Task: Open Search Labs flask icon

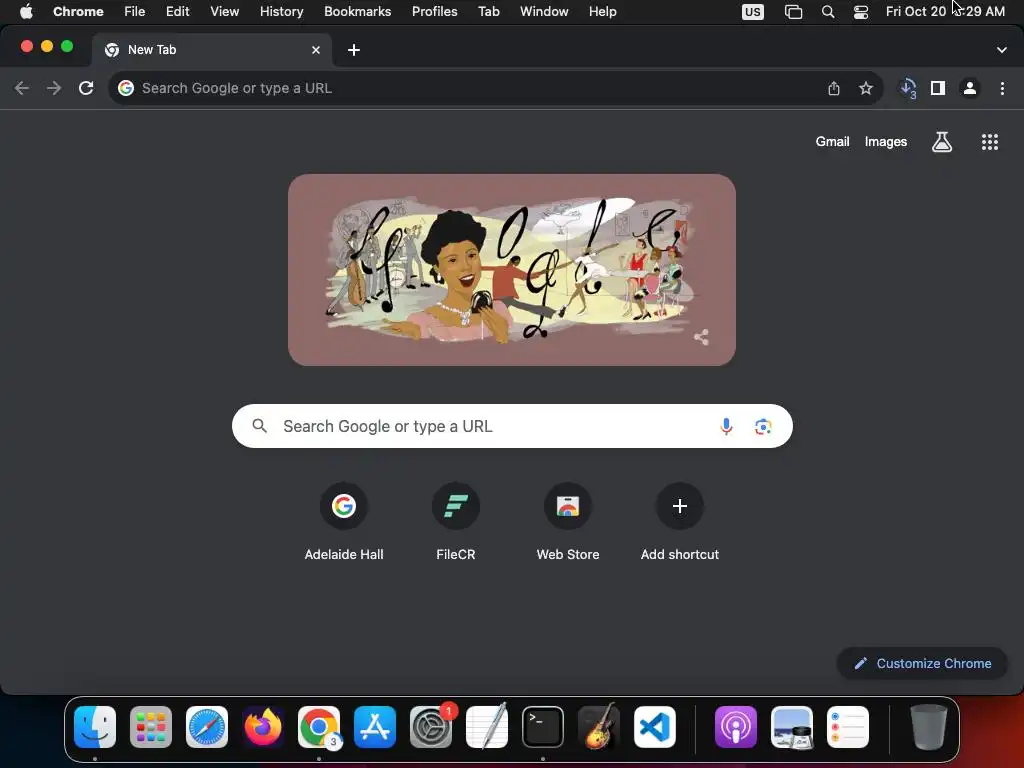Action: 942,142
